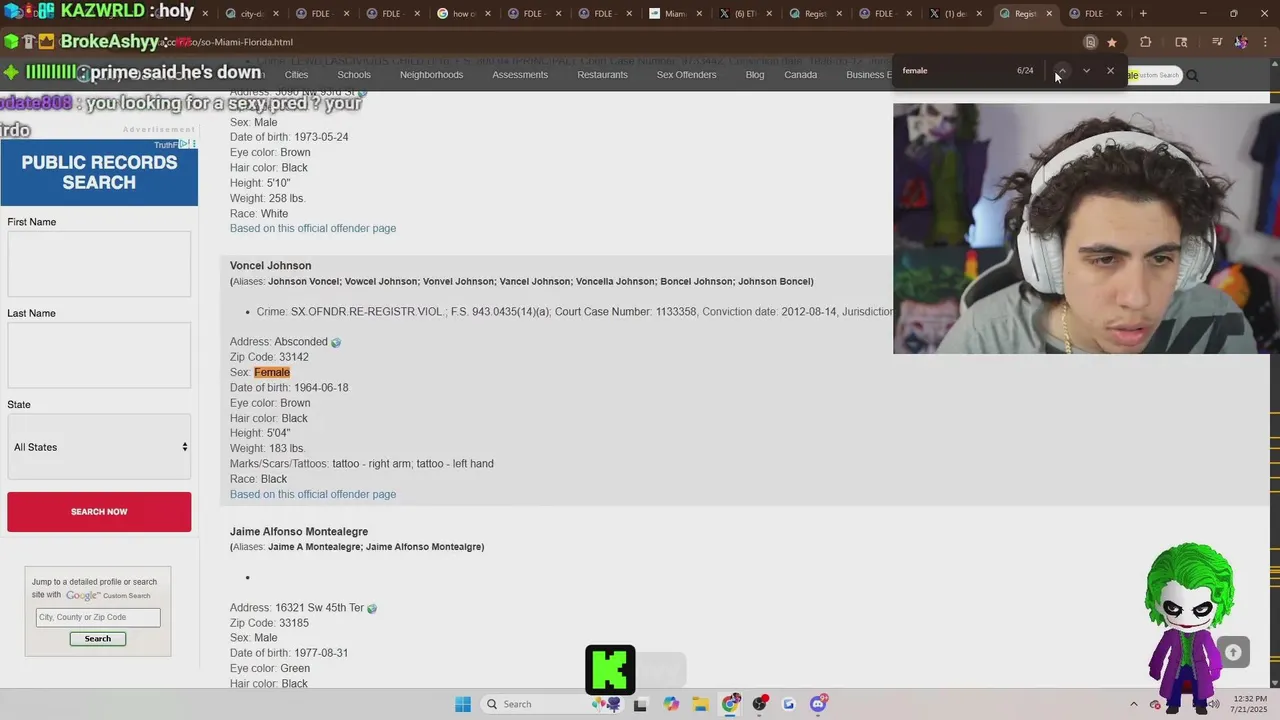
Task: Open the Windows Start menu
Action: click(462, 704)
